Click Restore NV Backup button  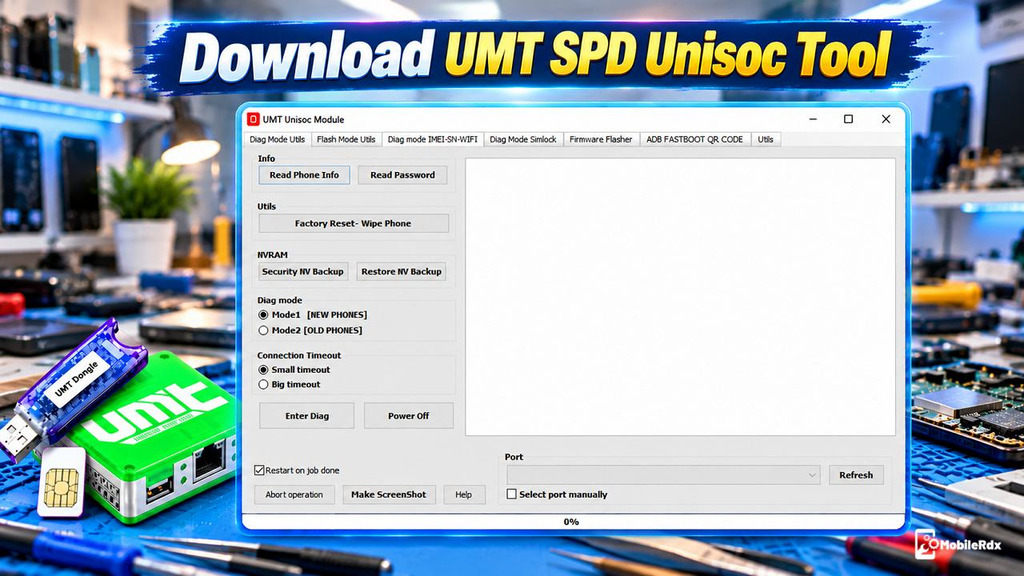pyautogui.click(x=402, y=272)
